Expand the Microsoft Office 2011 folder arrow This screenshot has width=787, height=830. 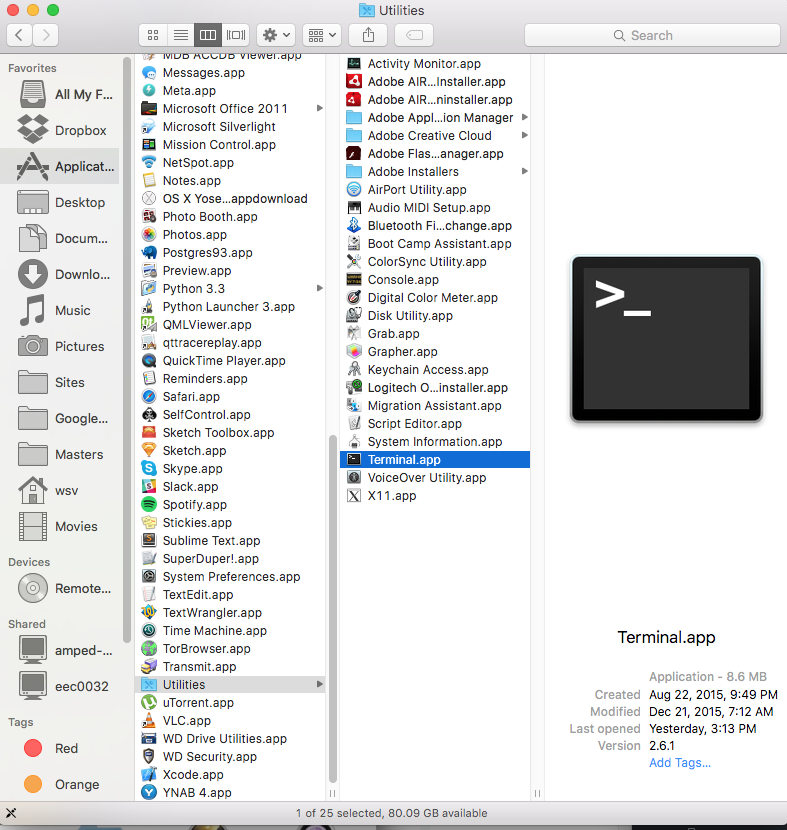(319, 109)
